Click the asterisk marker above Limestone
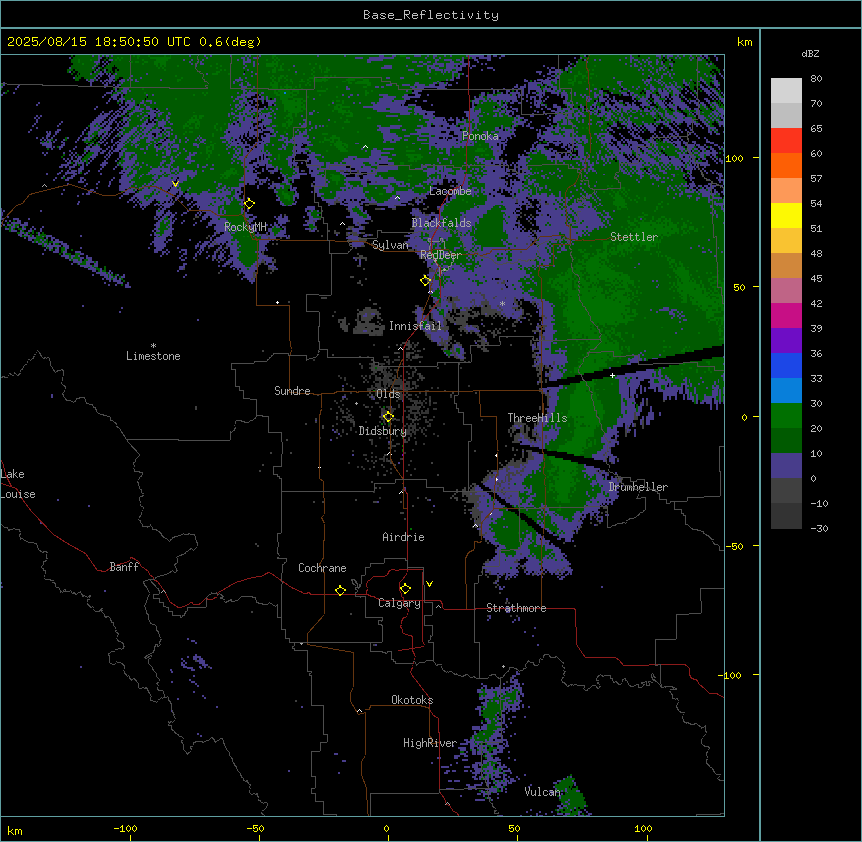The image size is (862, 842). [x=153, y=346]
